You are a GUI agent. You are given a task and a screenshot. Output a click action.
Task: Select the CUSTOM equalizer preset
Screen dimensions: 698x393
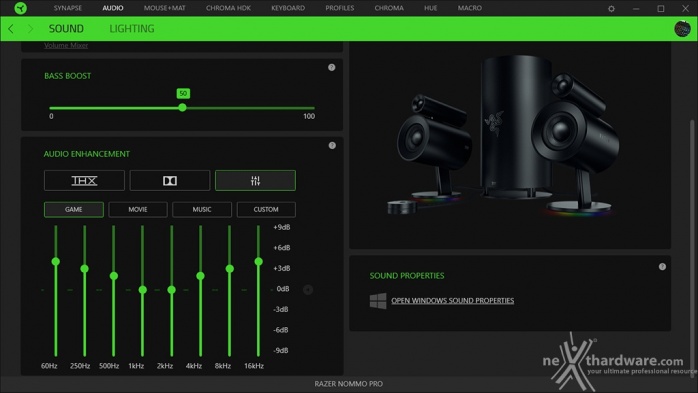pyautogui.click(x=266, y=209)
